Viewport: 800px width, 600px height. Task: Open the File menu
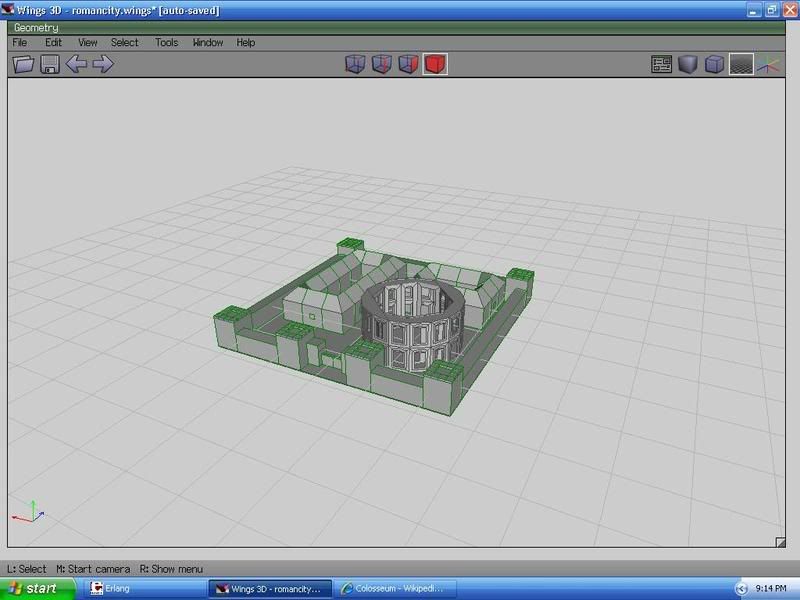20,43
